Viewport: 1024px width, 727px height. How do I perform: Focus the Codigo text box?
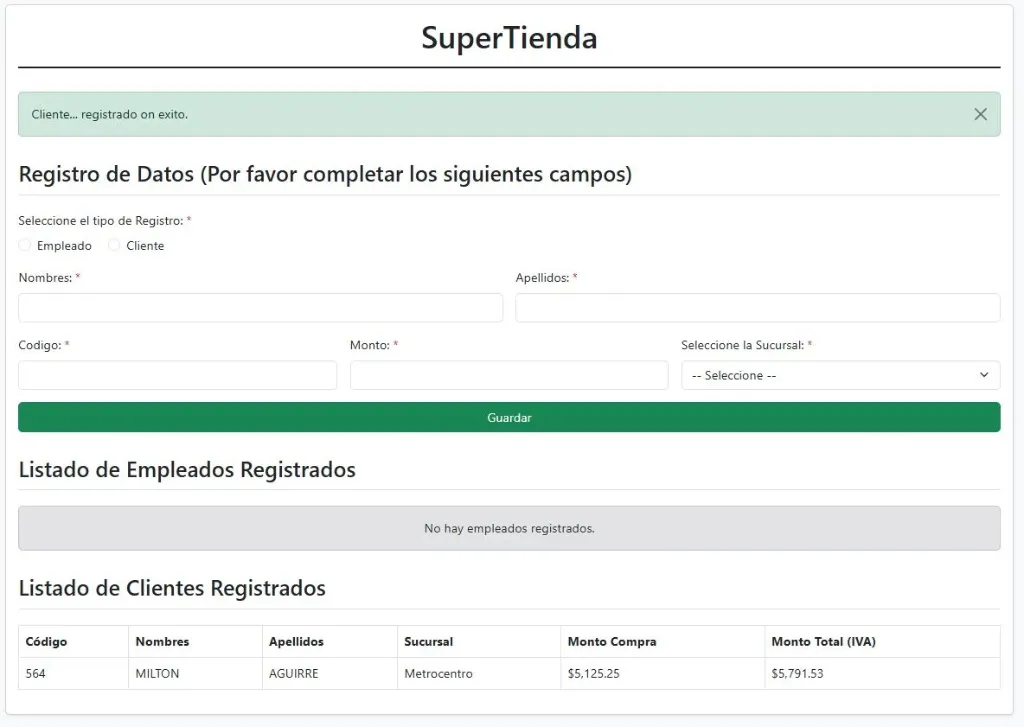click(x=177, y=375)
